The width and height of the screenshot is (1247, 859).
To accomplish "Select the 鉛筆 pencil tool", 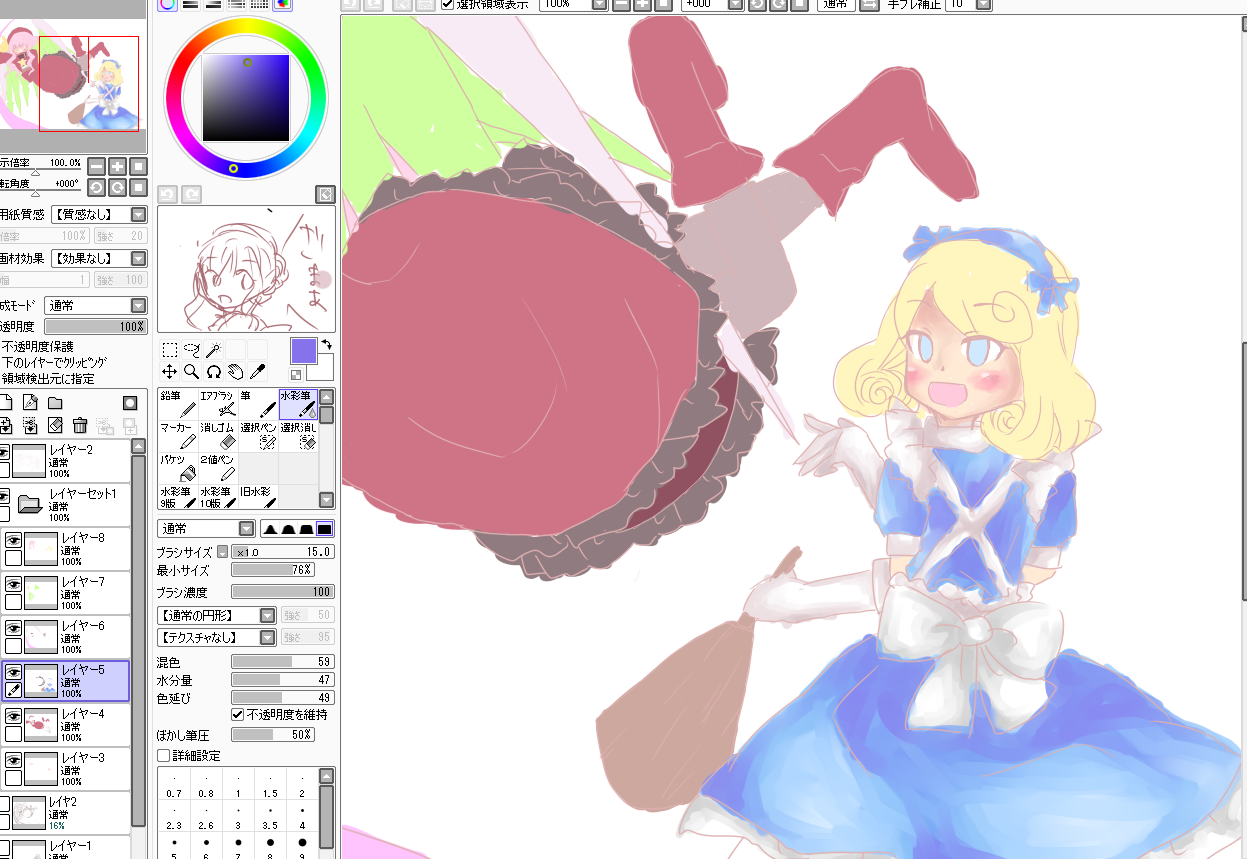I will coord(178,404).
